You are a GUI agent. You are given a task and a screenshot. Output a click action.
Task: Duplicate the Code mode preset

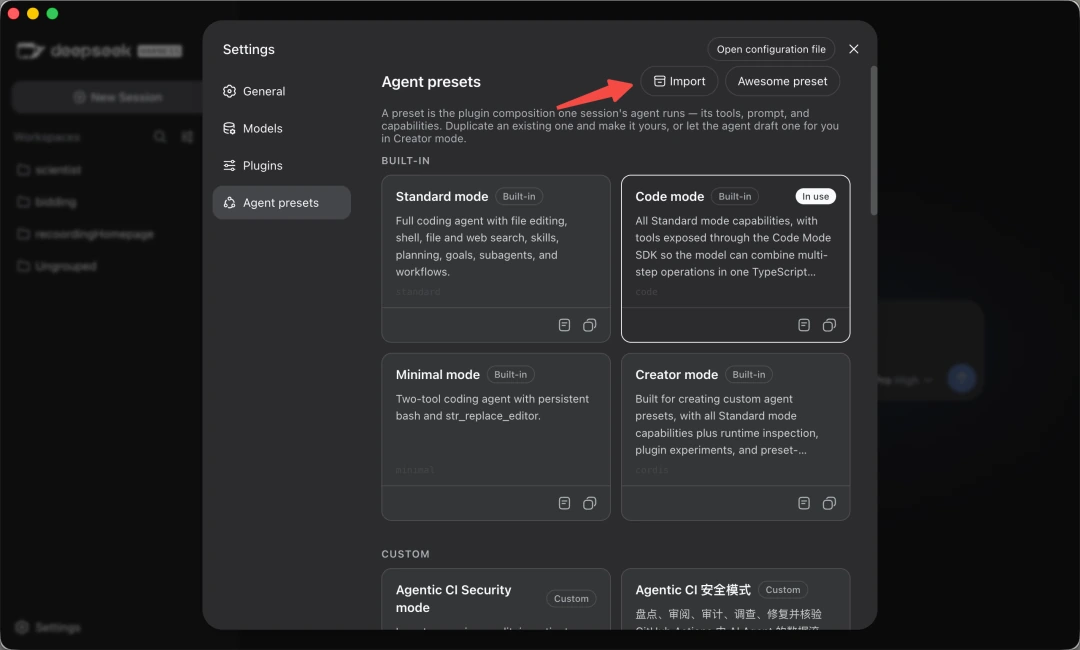[x=829, y=325]
